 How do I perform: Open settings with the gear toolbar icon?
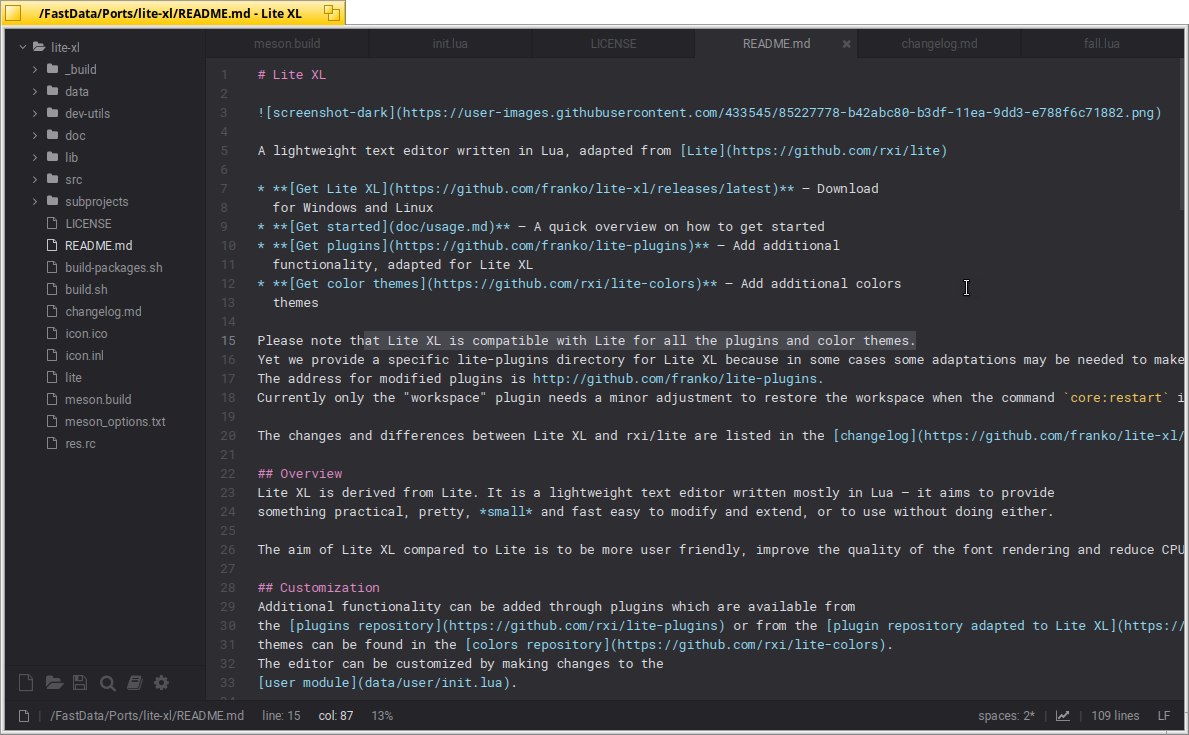pos(162,683)
